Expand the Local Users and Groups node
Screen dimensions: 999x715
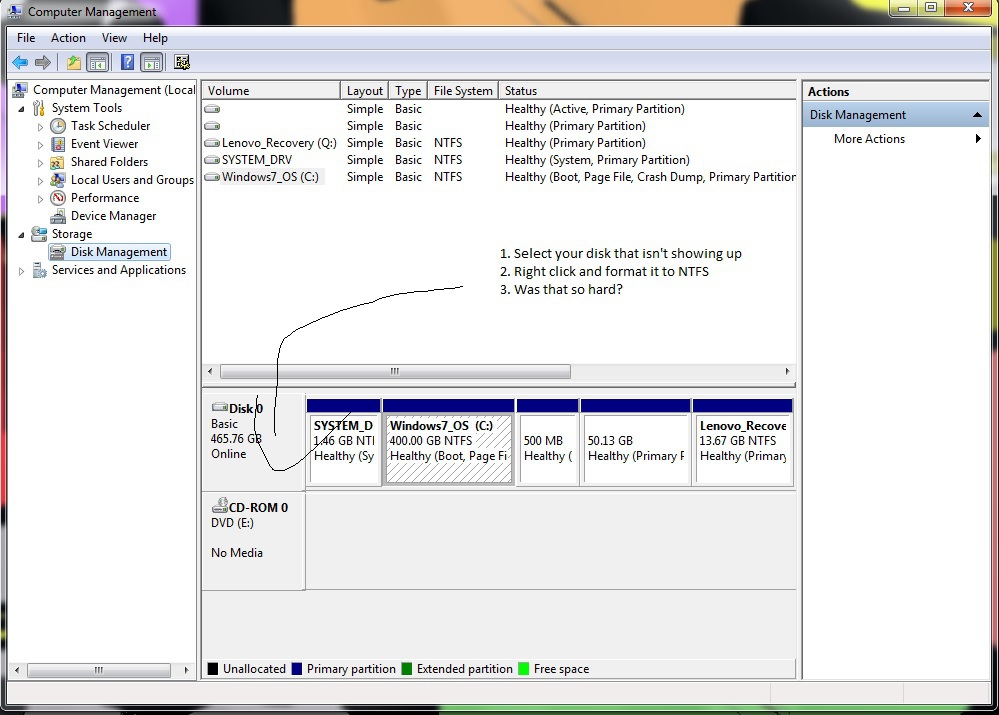(41, 181)
